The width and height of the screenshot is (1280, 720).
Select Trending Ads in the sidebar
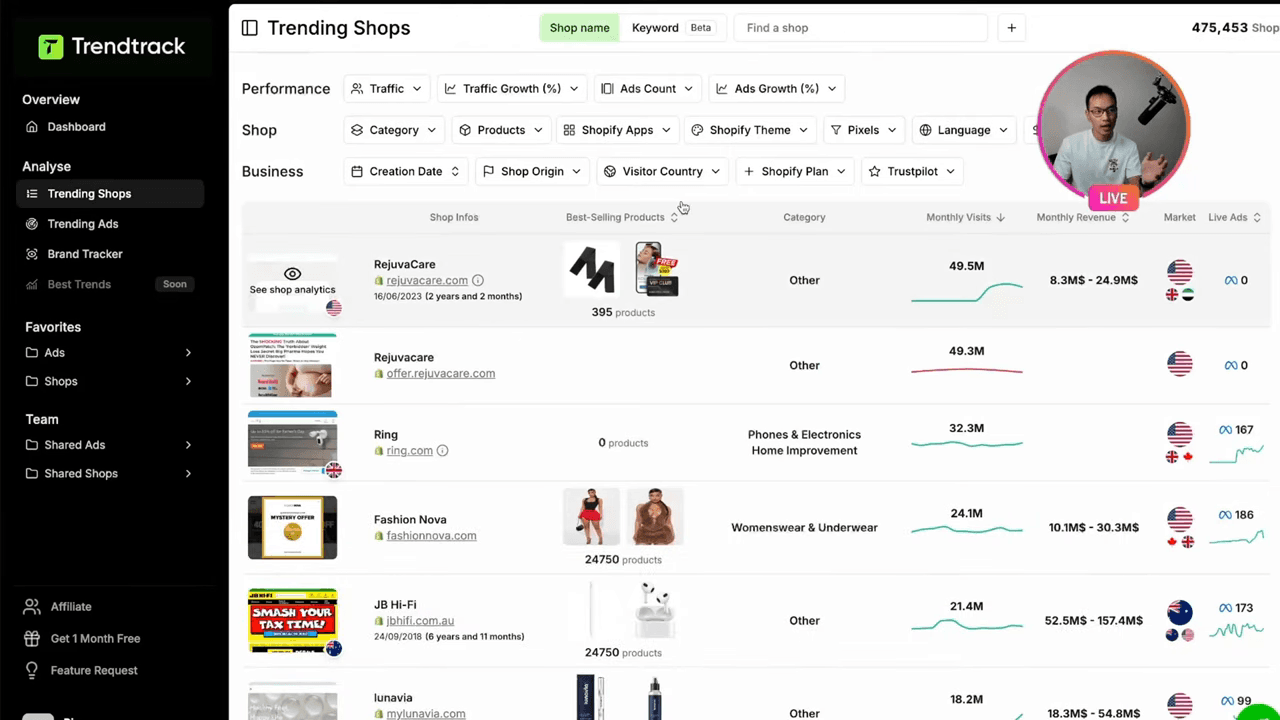(83, 223)
